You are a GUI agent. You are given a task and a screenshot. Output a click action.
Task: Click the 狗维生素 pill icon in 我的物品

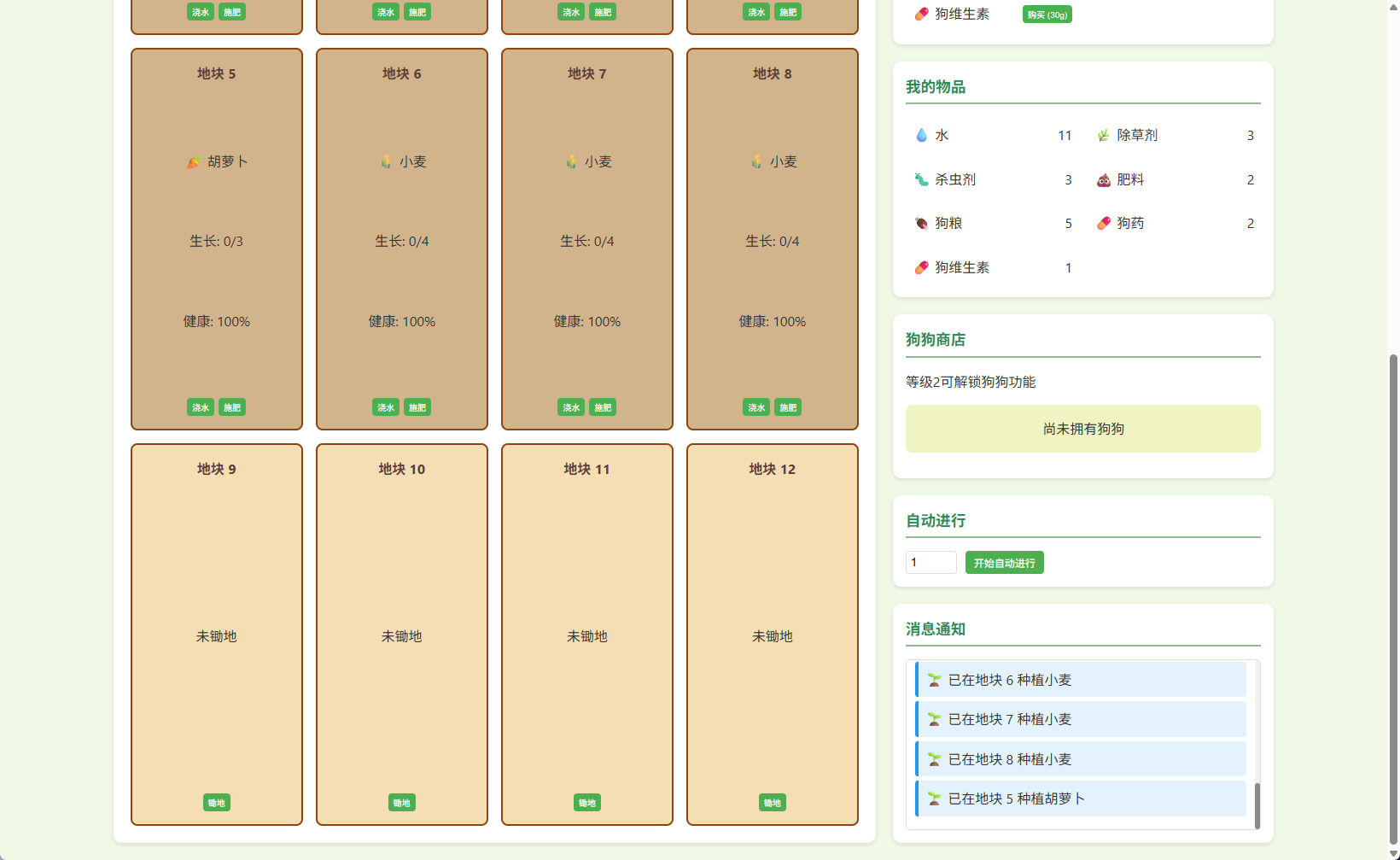pos(921,267)
